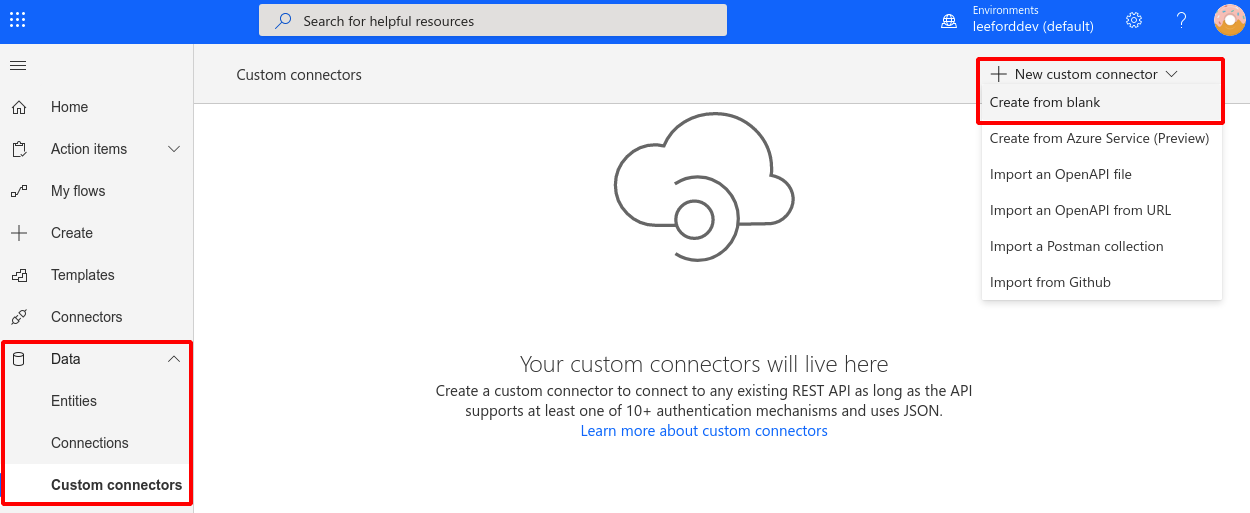This screenshot has width=1250, height=513.
Task: Open the Settings gear icon
Action: pos(1134,20)
